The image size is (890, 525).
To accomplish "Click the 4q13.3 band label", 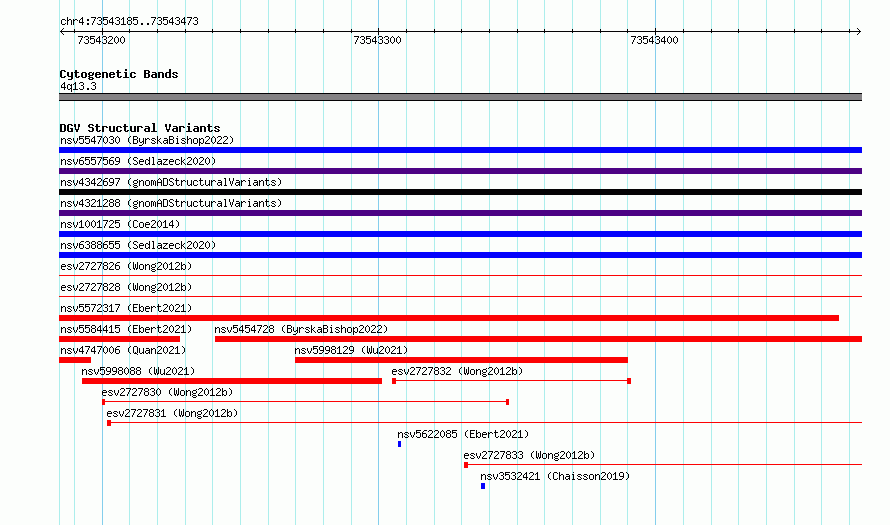I will click(78, 86).
